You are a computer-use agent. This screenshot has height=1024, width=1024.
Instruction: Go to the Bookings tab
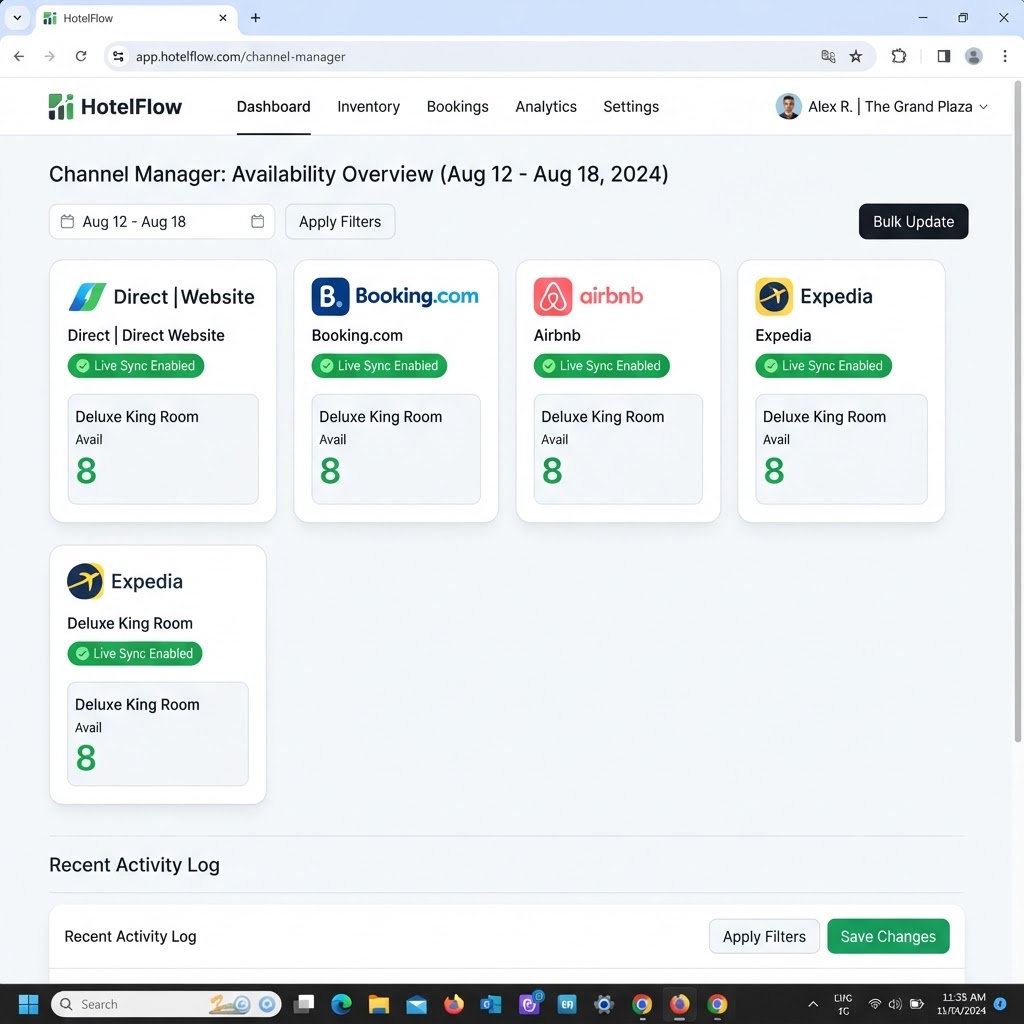click(x=457, y=106)
